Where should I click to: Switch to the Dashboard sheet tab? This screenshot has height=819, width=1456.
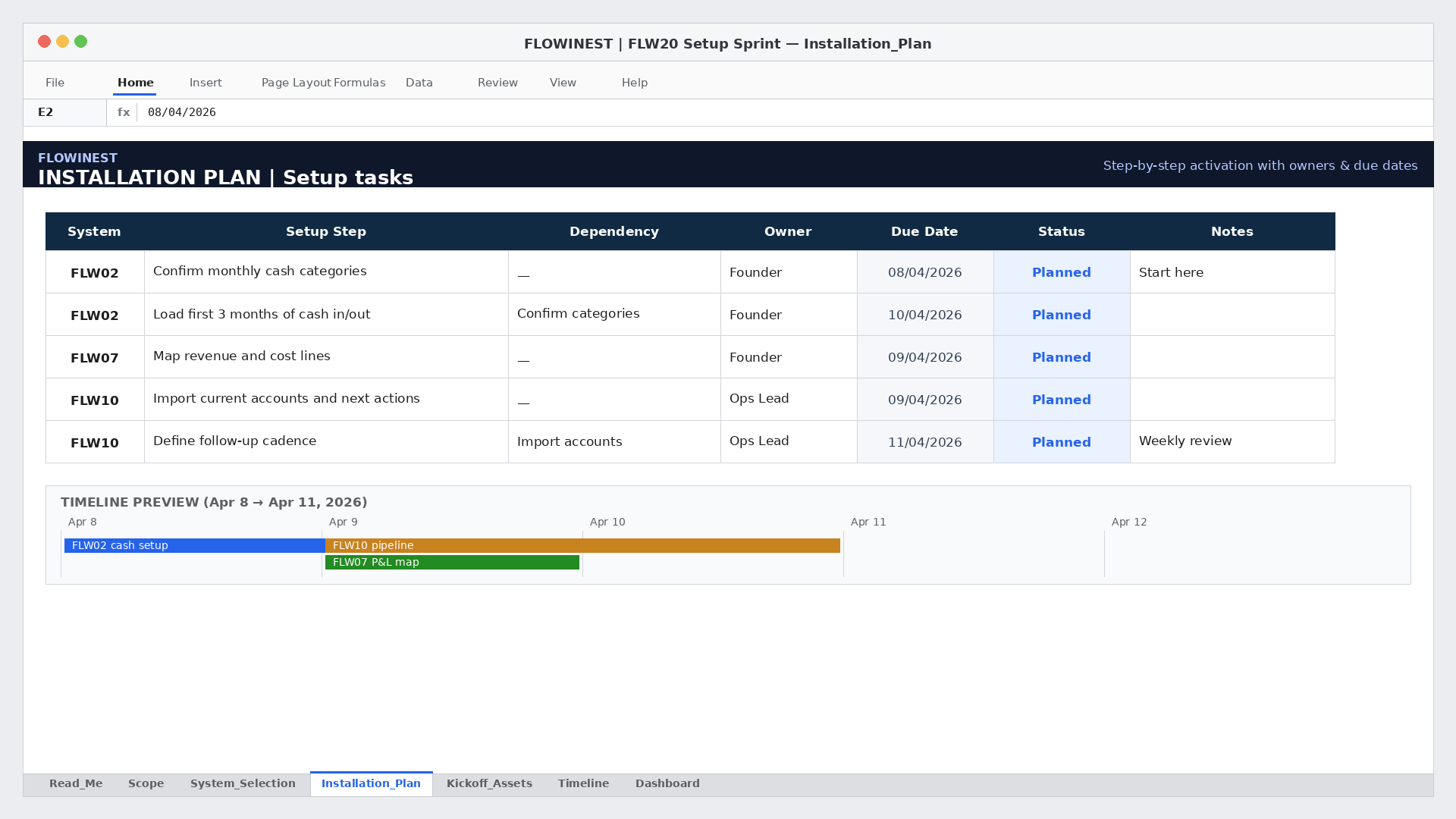667,783
